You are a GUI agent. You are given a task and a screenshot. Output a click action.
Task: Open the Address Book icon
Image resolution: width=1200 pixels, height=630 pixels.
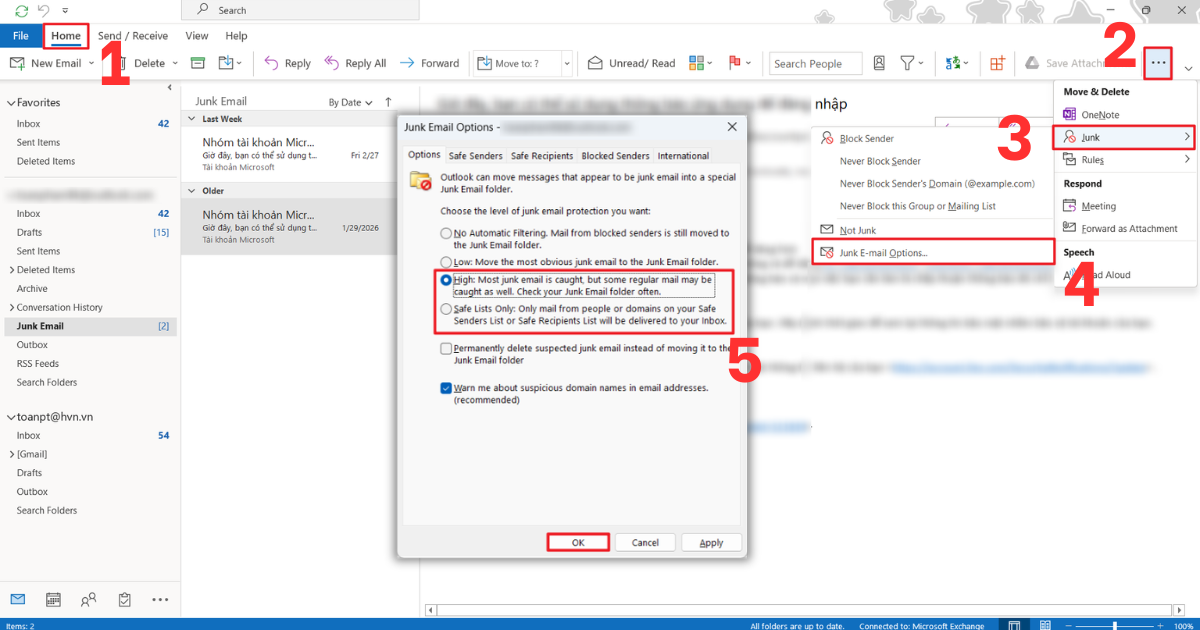(x=879, y=62)
